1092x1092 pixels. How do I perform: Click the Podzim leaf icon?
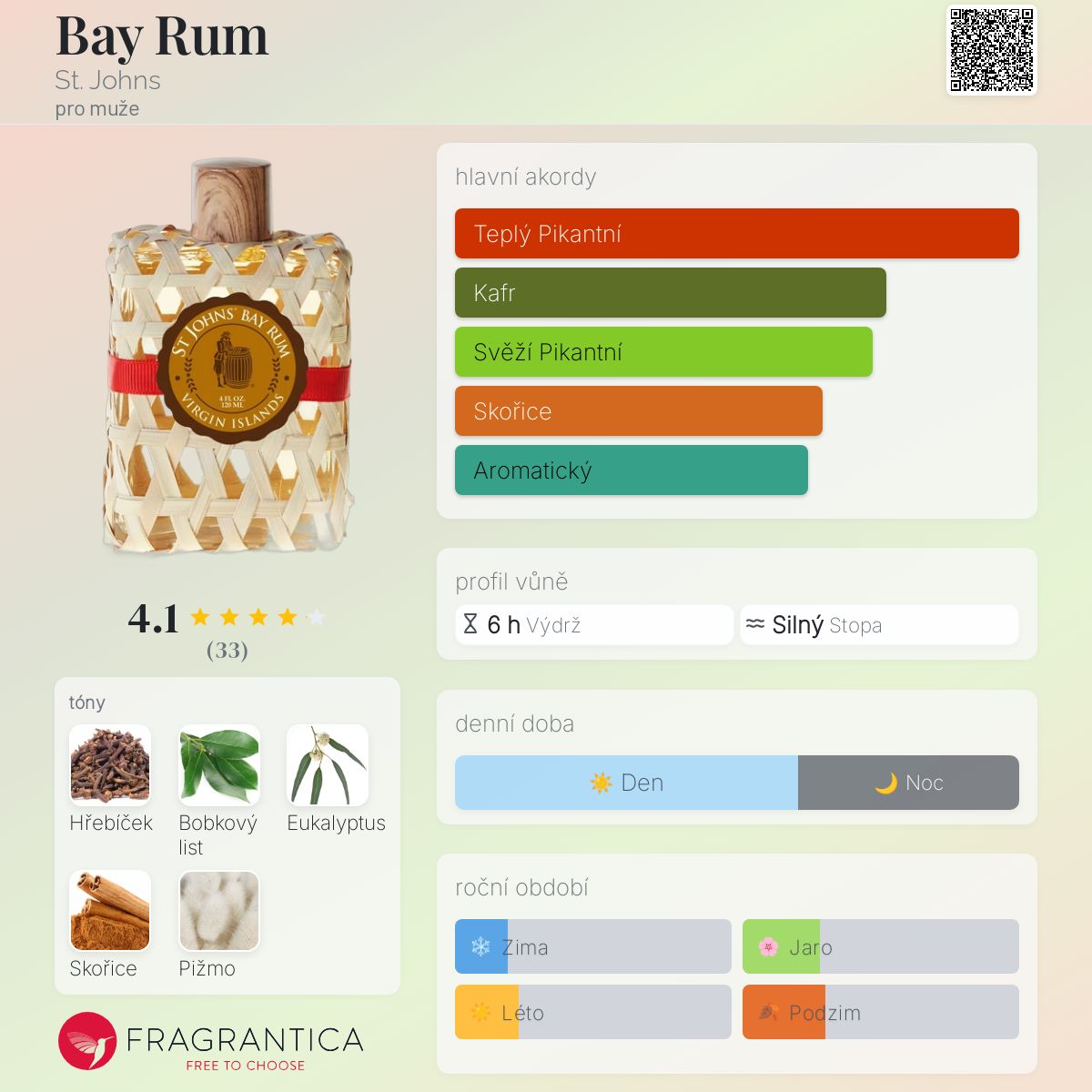pyautogui.click(x=768, y=1012)
